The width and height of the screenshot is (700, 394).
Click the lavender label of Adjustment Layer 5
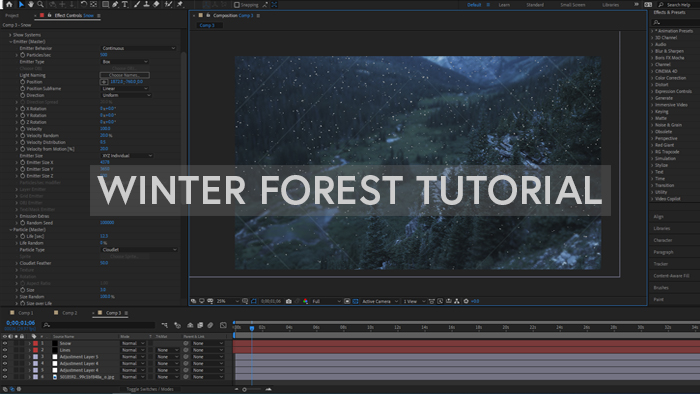pos(35,357)
